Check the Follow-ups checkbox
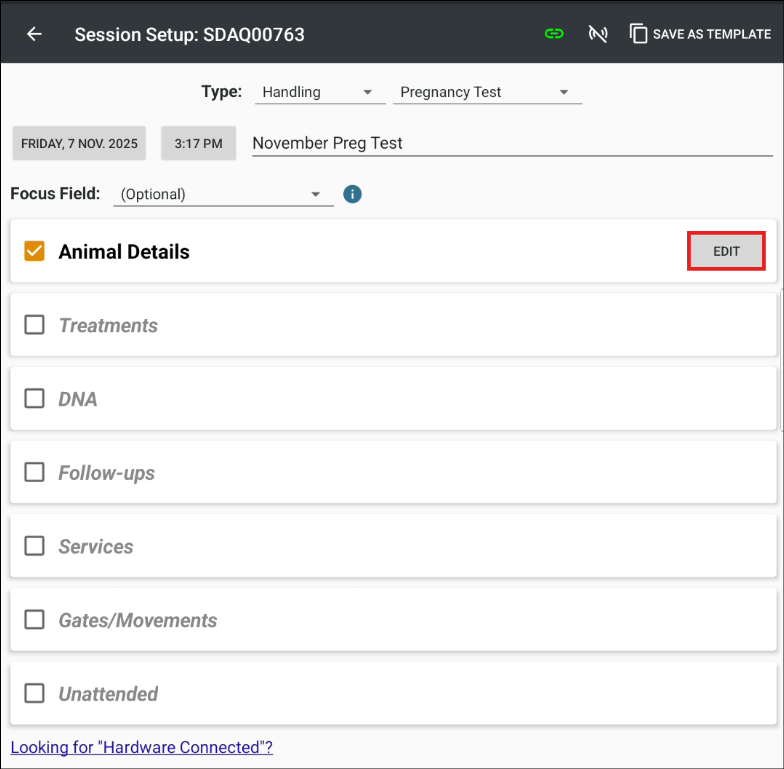Viewport: 784px width, 769px height. (x=35, y=472)
